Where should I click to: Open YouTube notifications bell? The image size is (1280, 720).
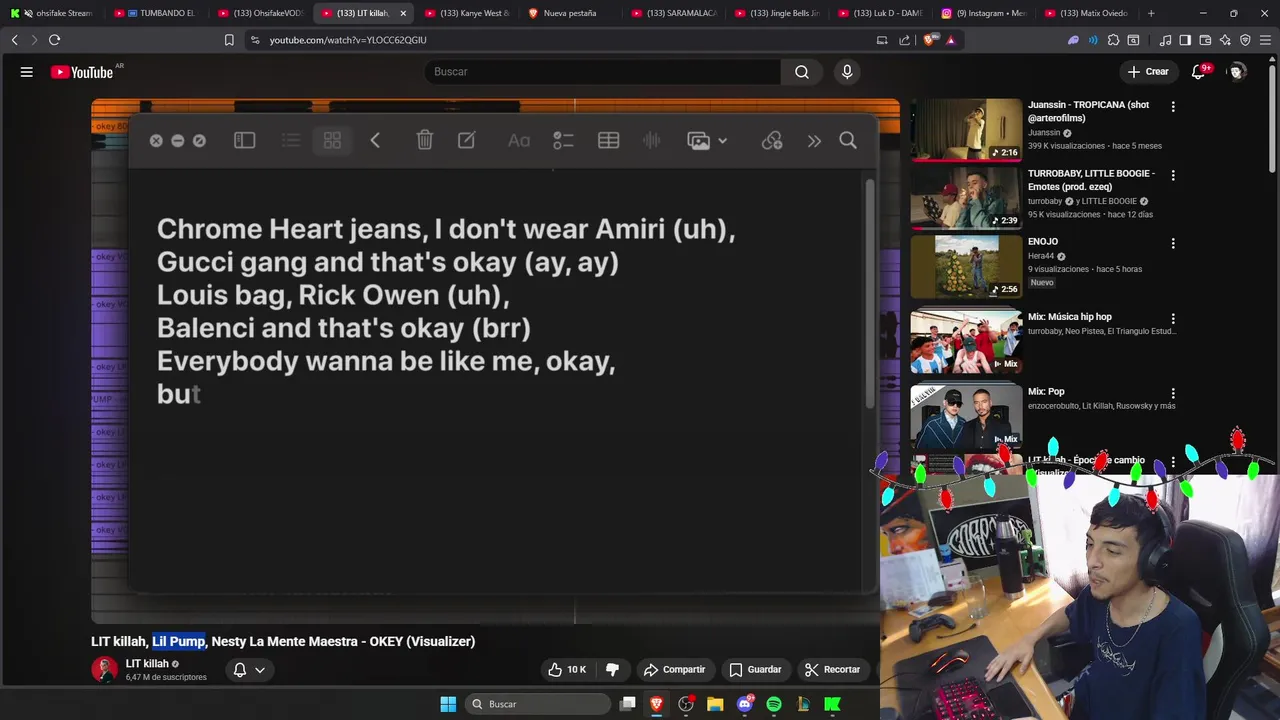tap(1199, 72)
